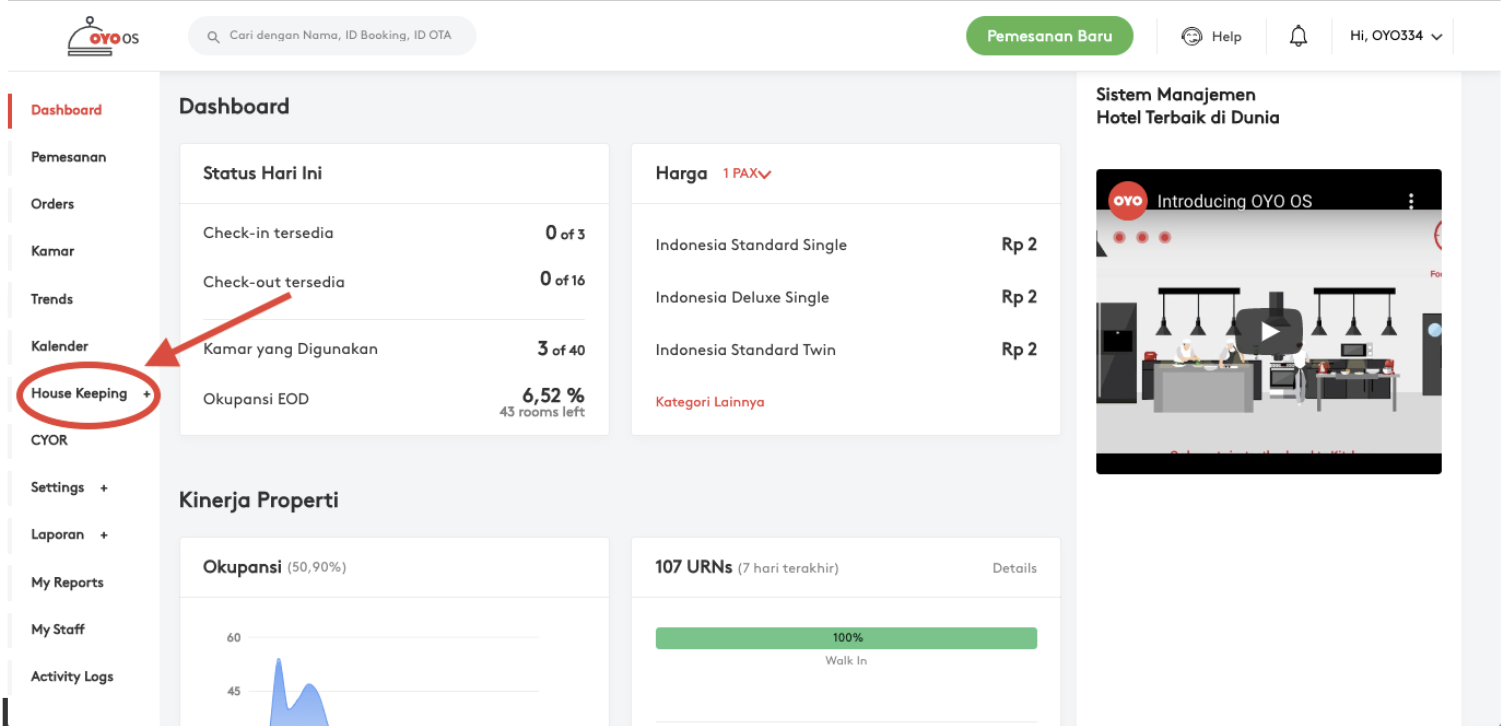Click Indonesia Standard Twin price row

846,350
